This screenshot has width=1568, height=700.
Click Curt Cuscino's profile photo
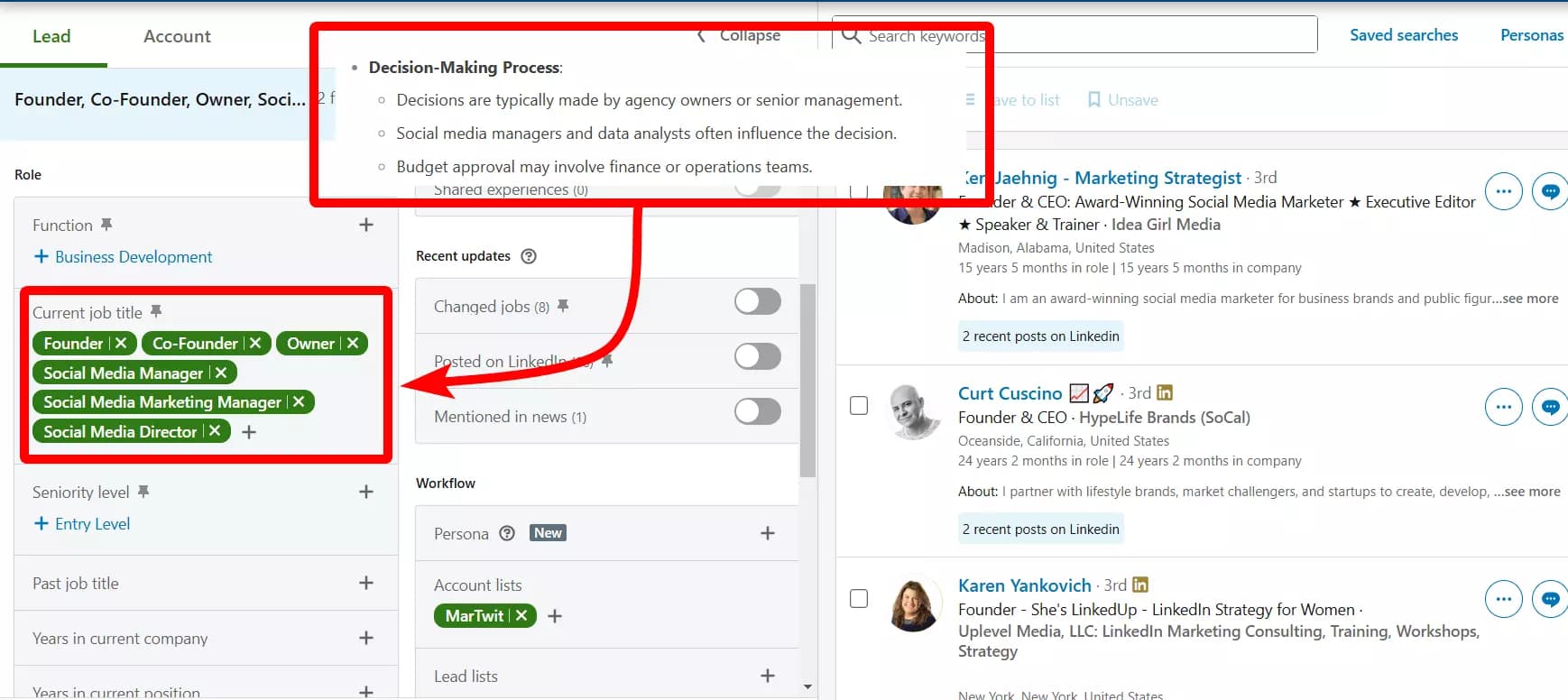[x=913, y=410]
